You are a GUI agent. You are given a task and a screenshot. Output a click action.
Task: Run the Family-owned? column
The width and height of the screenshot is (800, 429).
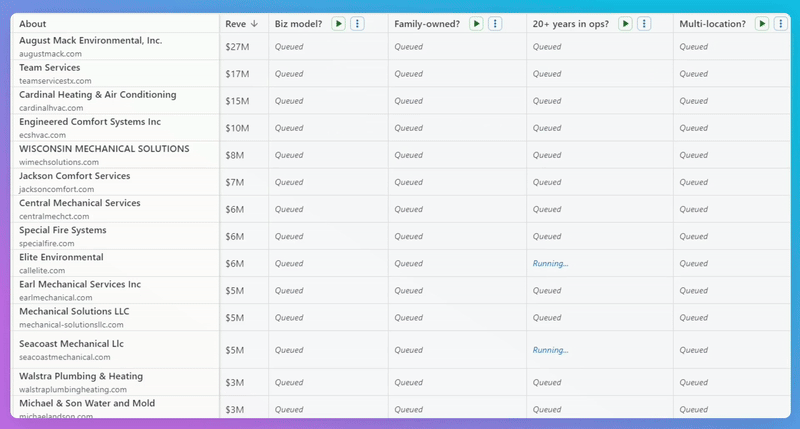[x=476, y=23]
